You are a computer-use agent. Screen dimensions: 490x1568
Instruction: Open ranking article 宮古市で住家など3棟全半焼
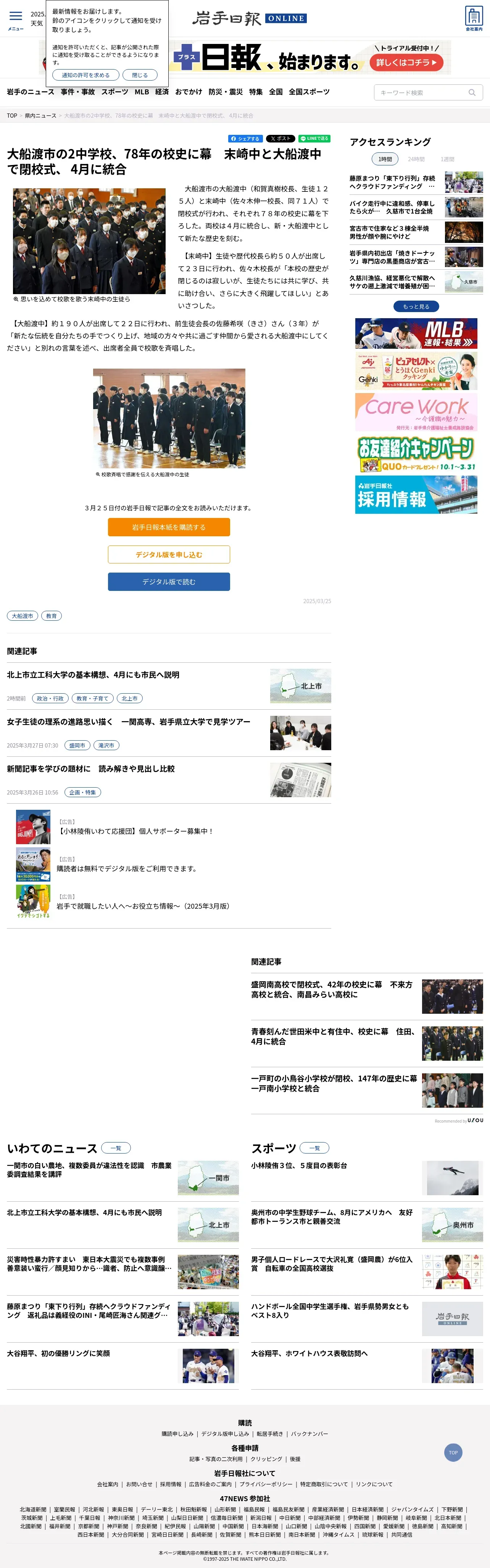[x=389, y=232]
